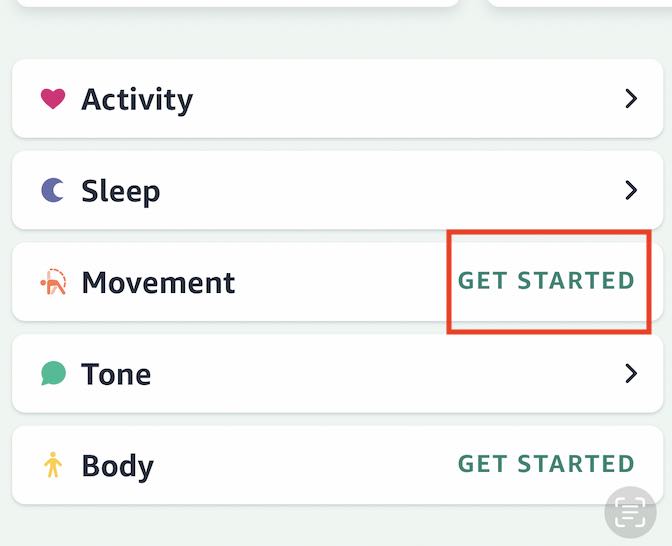Tap the green speech bubble Tone icon

click(x=53, y=374)
